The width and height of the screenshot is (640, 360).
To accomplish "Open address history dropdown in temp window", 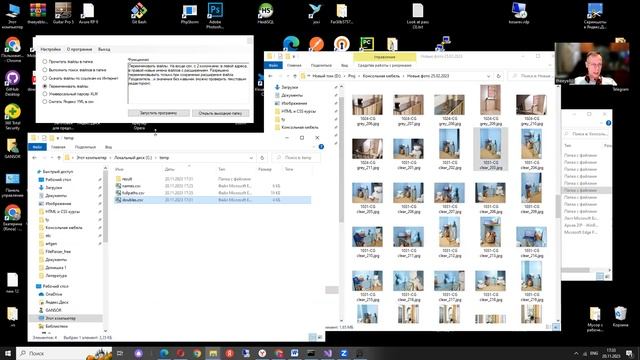I will pyautogui.click(x=251, y=158).
